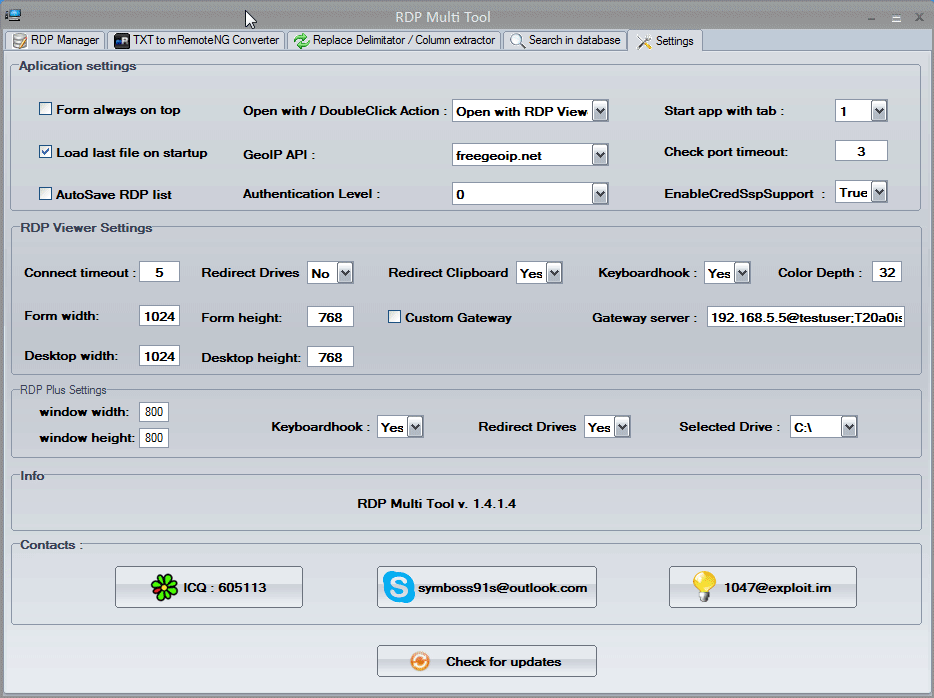934x698 pixels.
Task: Tick the Custom Gateway checkbox
Action: (x=395, y=317)
